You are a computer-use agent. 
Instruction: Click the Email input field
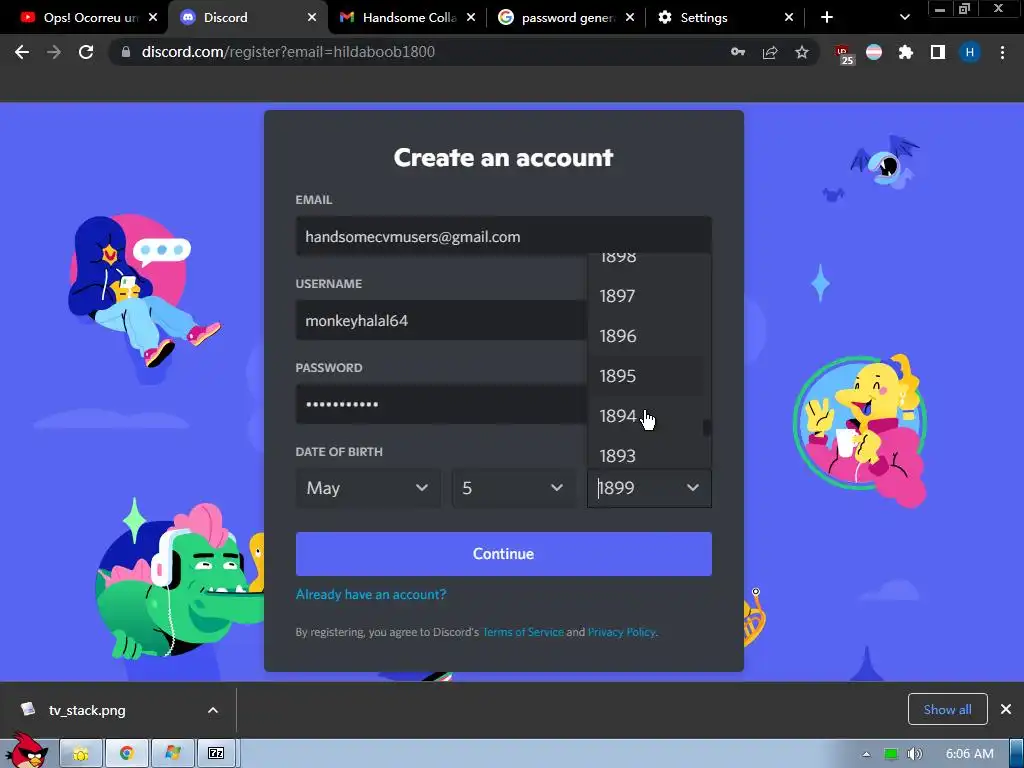(x=504, y=236)
